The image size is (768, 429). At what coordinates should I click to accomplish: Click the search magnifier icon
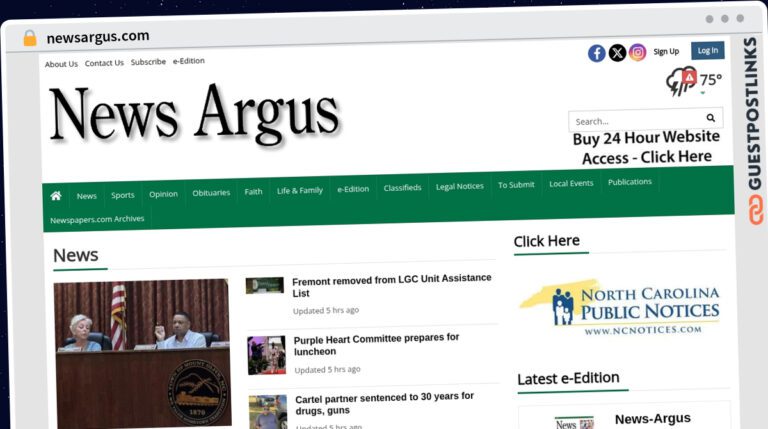click(711, 118)
